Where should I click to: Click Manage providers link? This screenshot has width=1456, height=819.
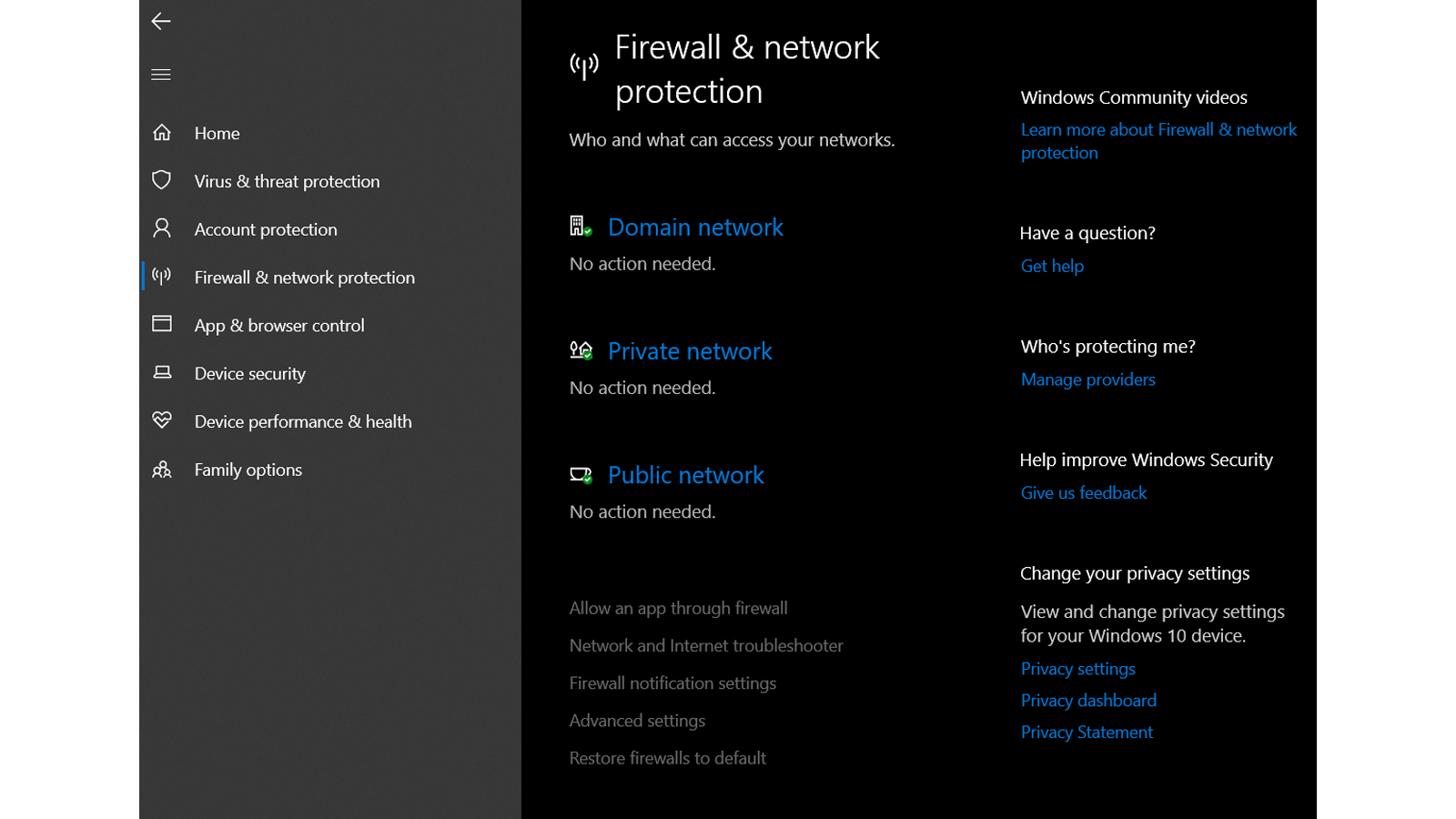1088,379
